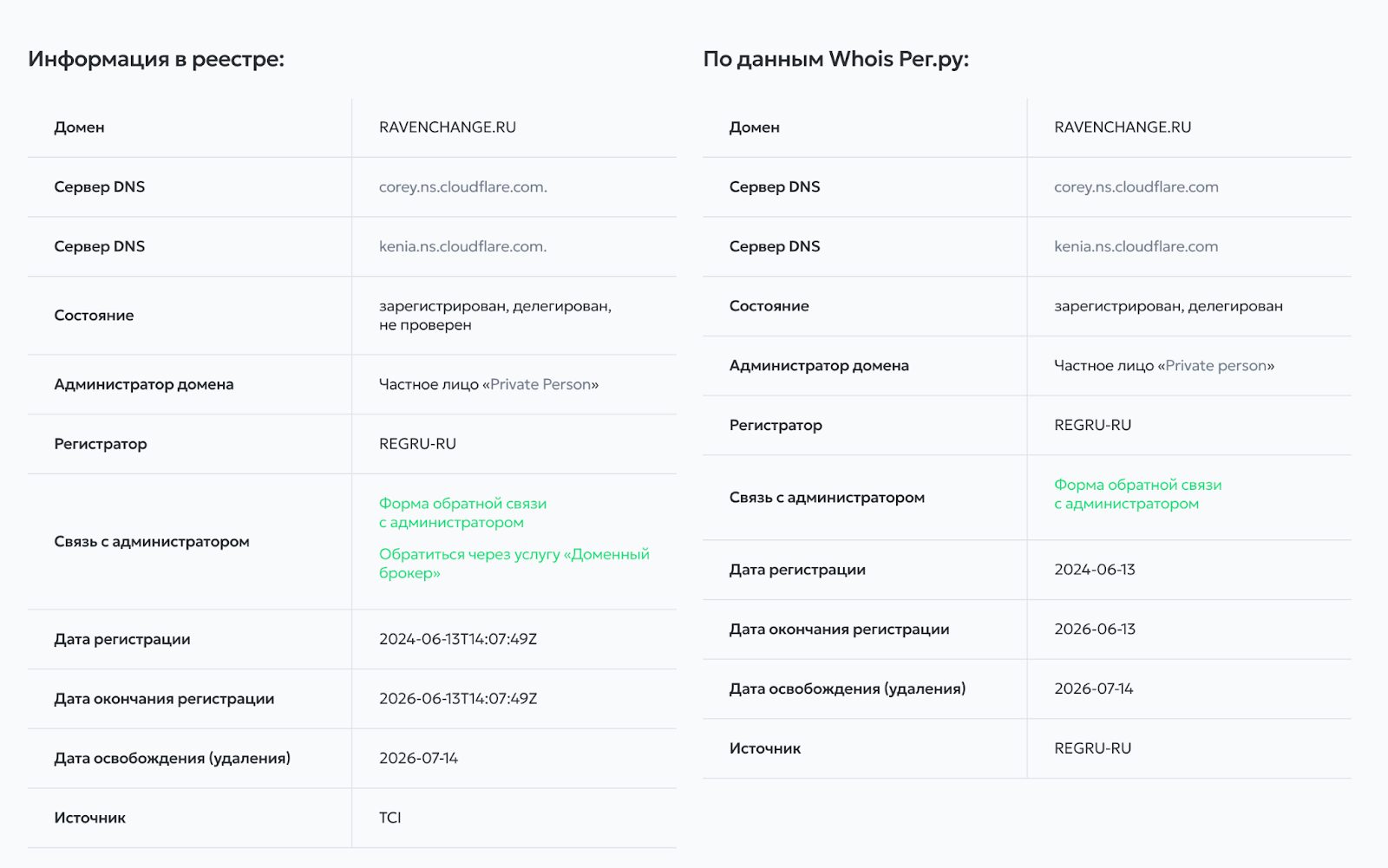The image size is (1388, 868).
Task: Click the «Доменный брокер» service link
Action: [x=513, y=564]
